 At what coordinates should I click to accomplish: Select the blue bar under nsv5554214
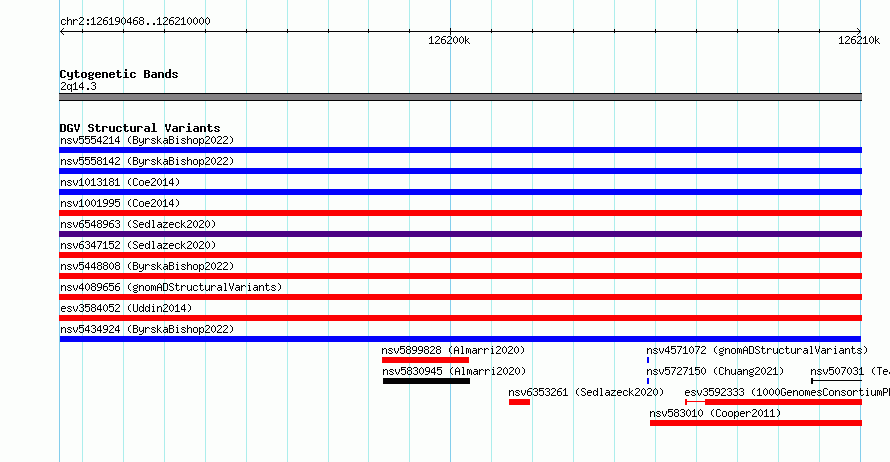(460, 150)
